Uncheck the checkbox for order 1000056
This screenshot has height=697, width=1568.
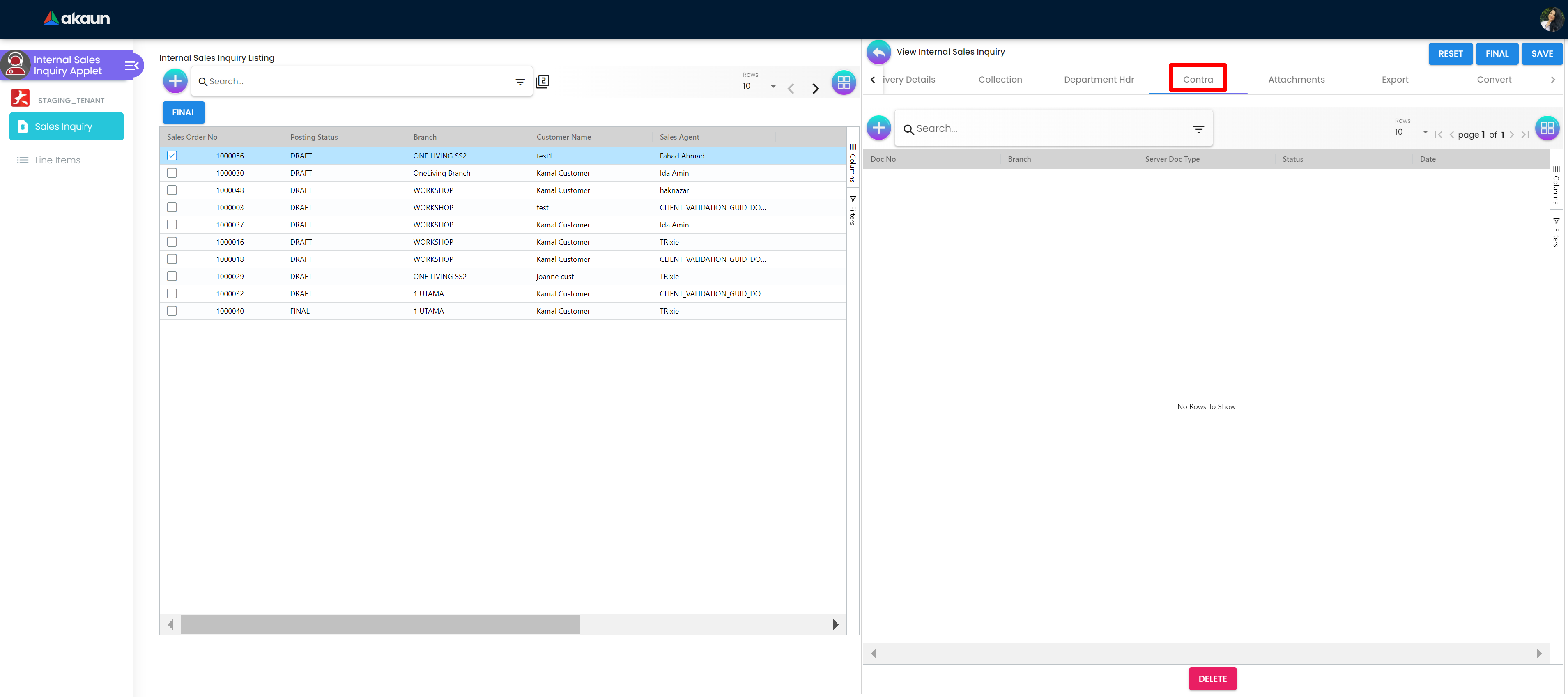tap(172, 156)
